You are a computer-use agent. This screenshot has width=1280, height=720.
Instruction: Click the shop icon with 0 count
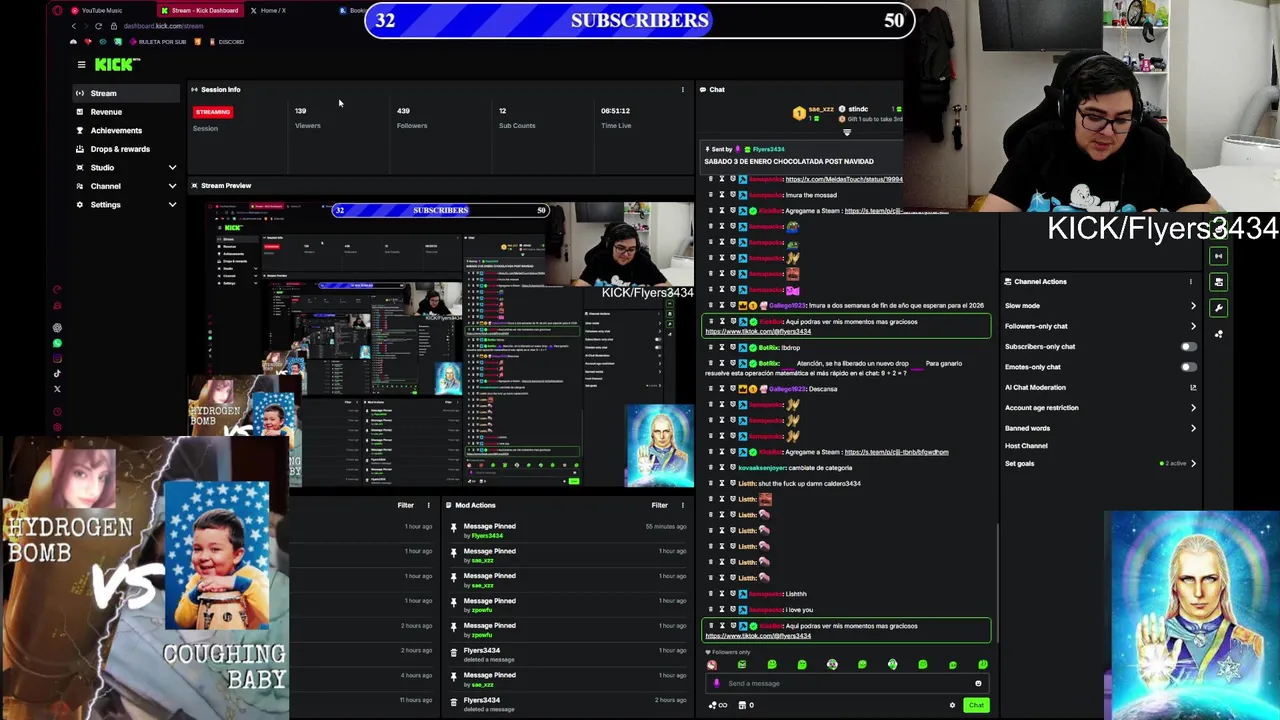pos(745,706)
